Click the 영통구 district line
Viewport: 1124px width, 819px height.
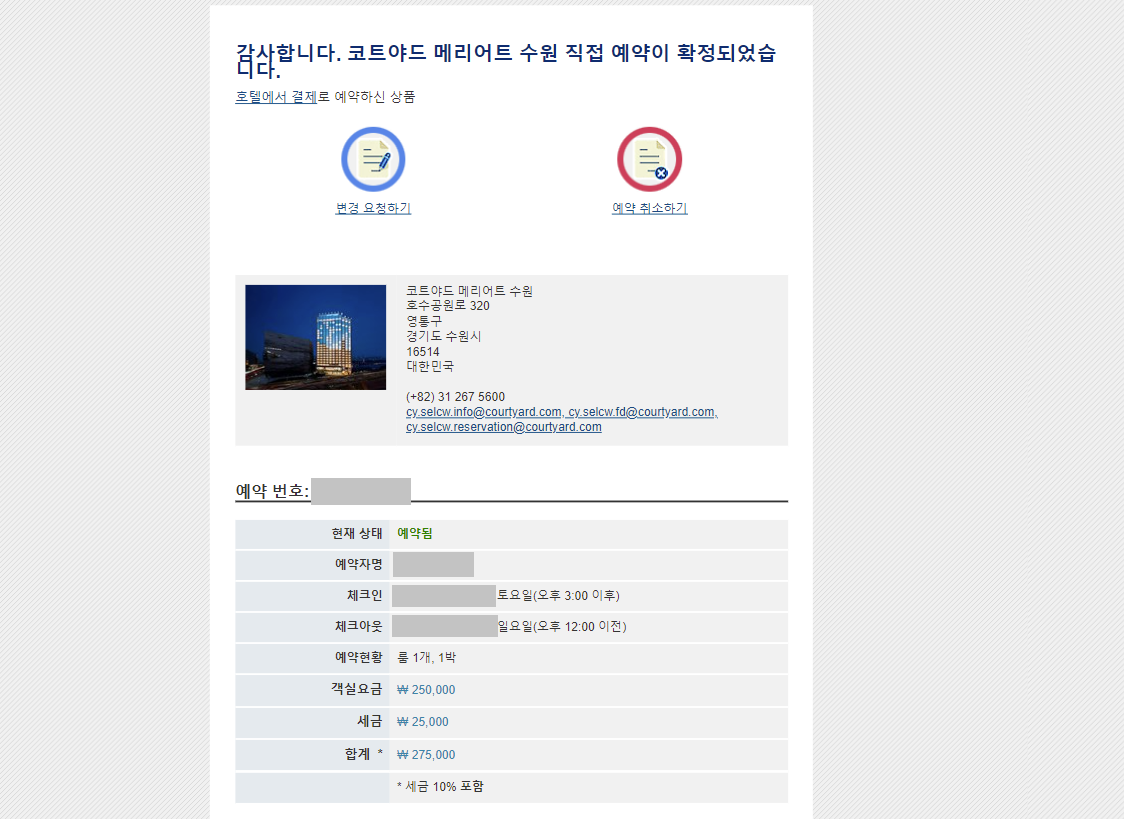pyautogui.click(x=424, y=321)
